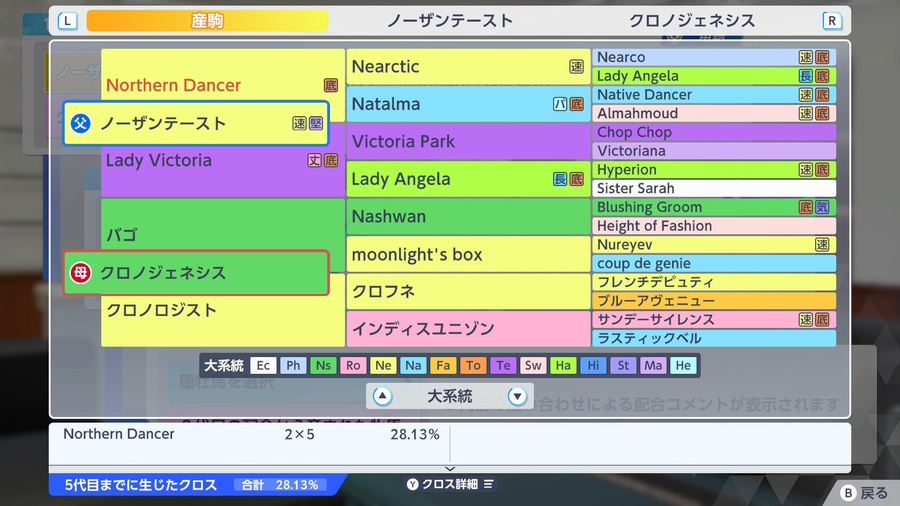This screenshot has height=506, width=900.
Task: Click the 速 icon on Nearctic
Action: 576,67
